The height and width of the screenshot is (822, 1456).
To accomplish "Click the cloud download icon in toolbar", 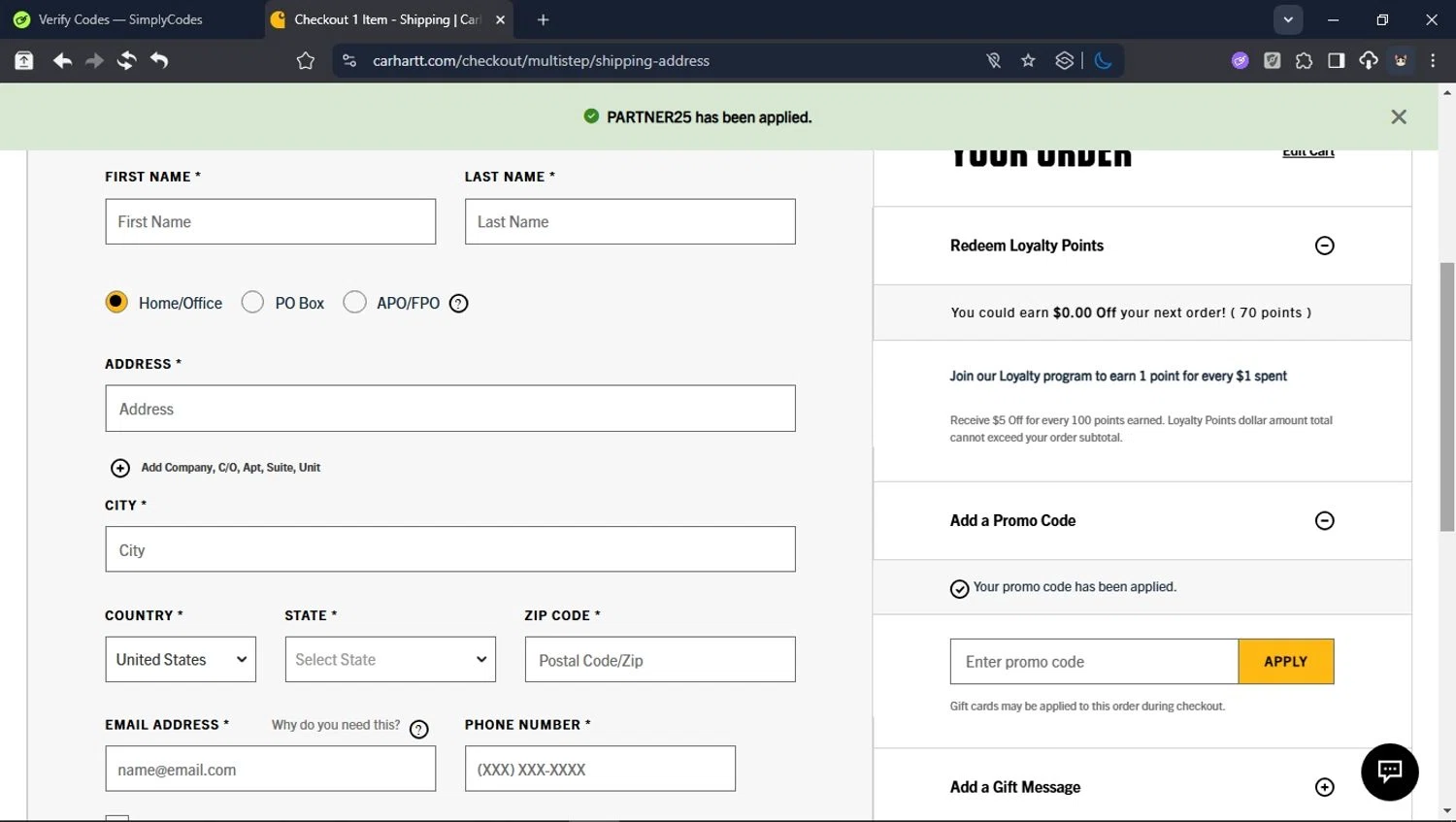I will tap(1369, 61).
